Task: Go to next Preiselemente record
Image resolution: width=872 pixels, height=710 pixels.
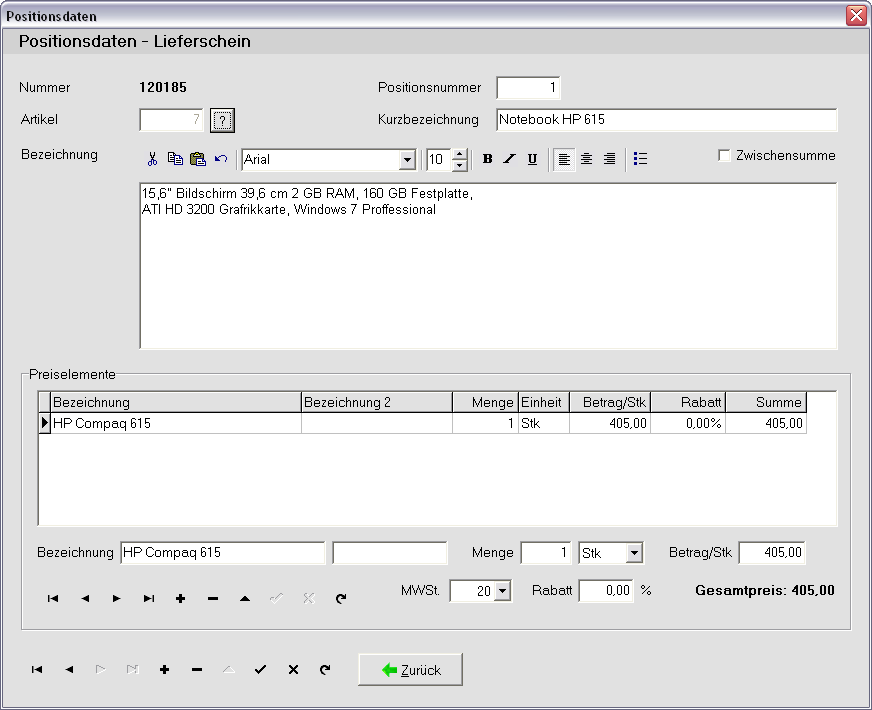Action: tap(116, 598)
